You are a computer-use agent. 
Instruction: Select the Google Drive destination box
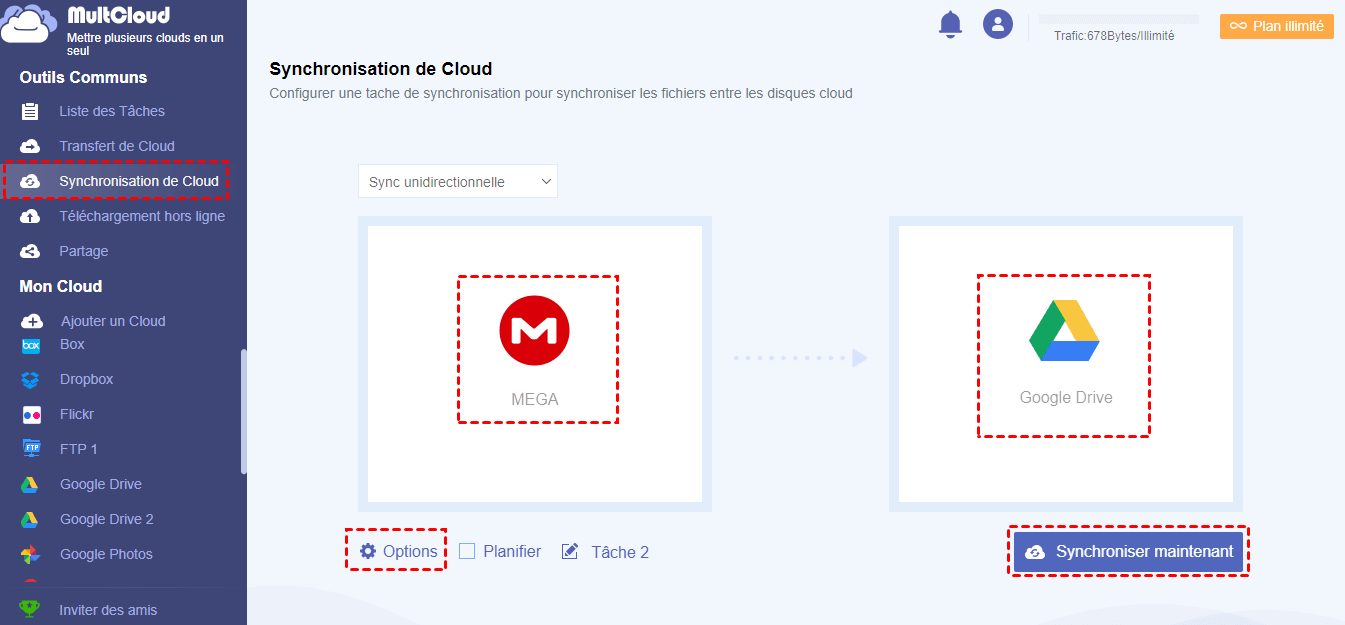[1066, 364]
